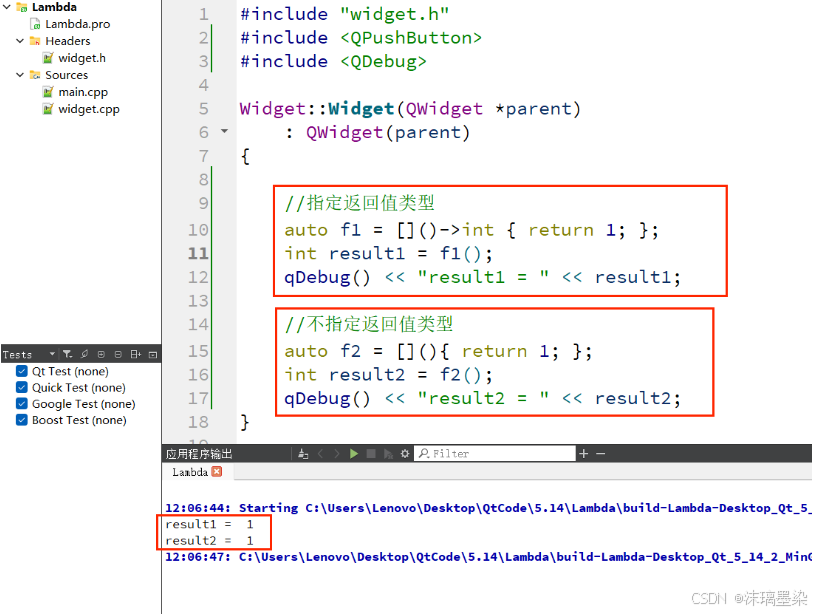The width and height of the screenshot is (819, 614).
Task: Expand all items in the Tests panel
Action: [101, 355]
